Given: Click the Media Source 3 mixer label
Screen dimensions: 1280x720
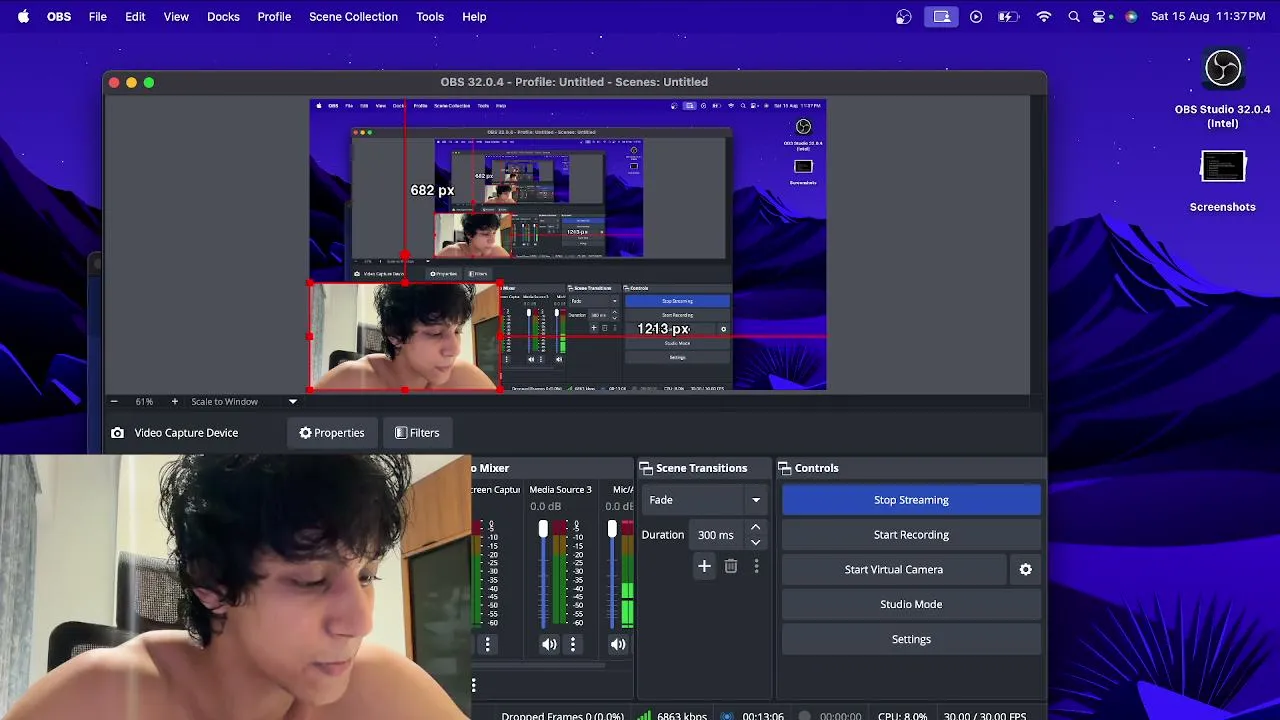Looking at the screenshot, I should click(x=560, y=490).
